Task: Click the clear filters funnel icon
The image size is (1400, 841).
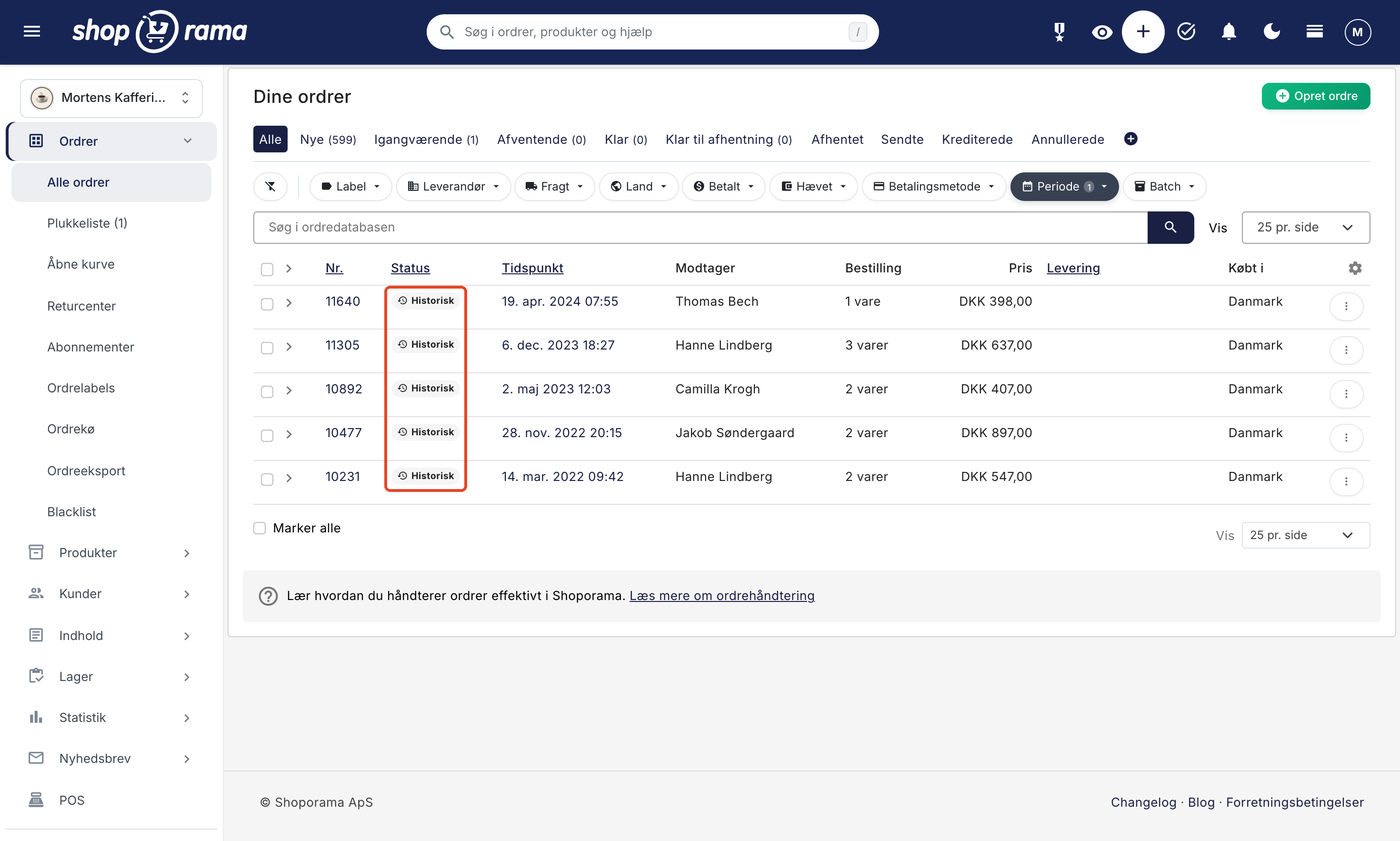Action: pos(270,186)
